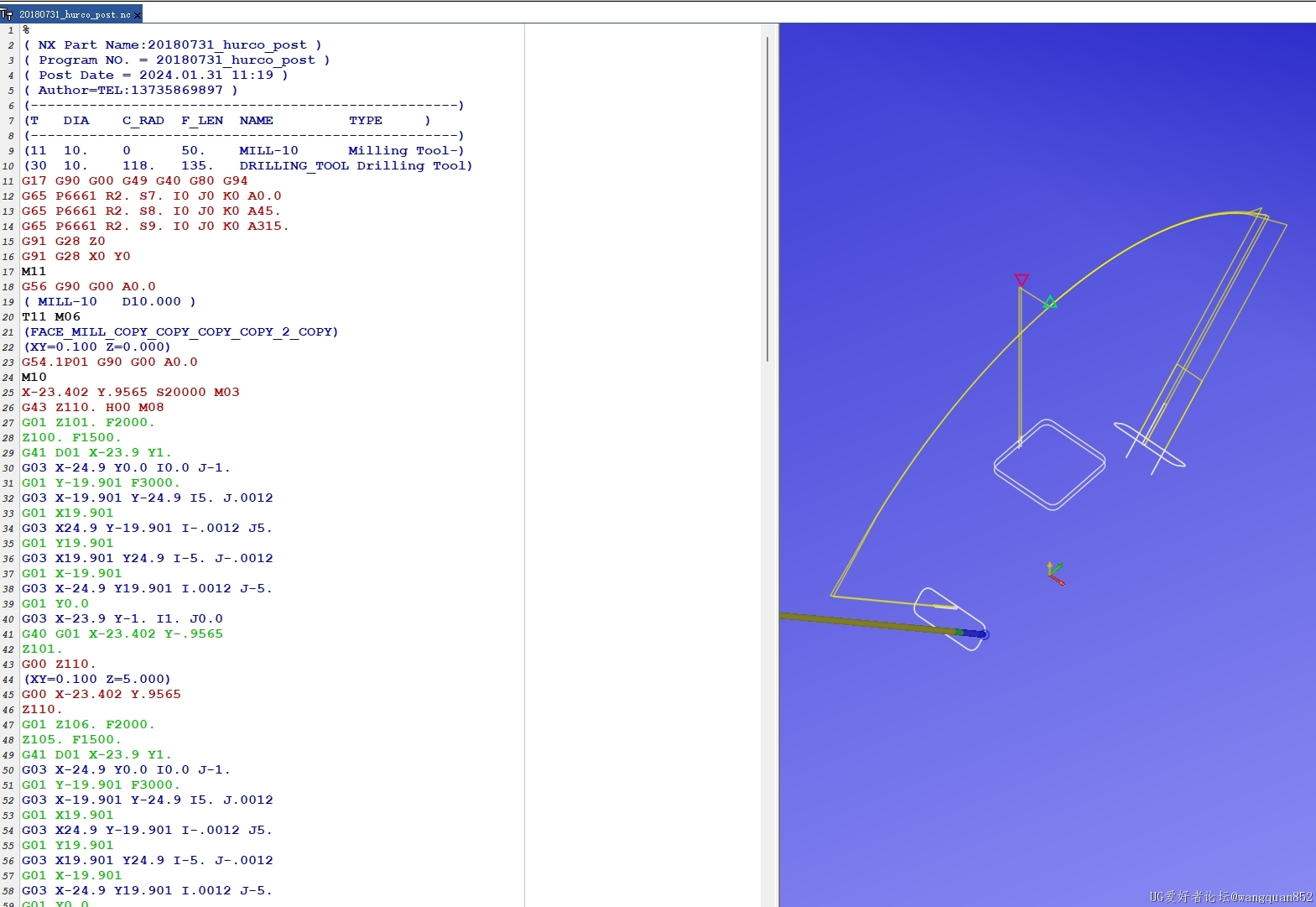This screenshot has width=1316, height=907.
Task: Click the 'G43 Z110. H00 M08' line
Action: click(x=93, y=408)
